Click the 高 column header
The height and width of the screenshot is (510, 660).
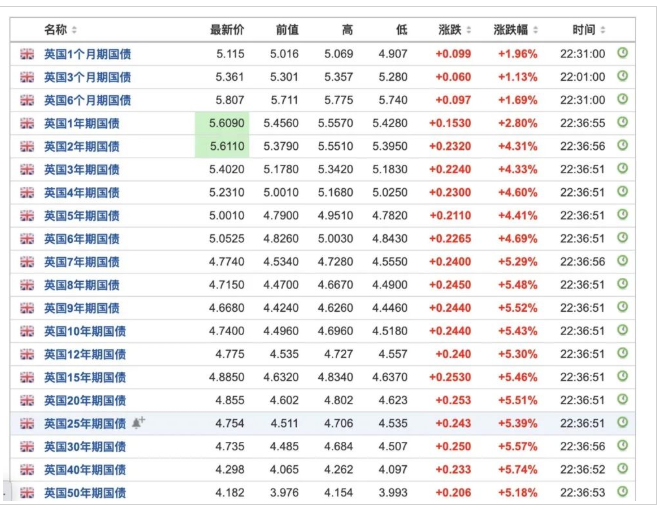(347, 30)
